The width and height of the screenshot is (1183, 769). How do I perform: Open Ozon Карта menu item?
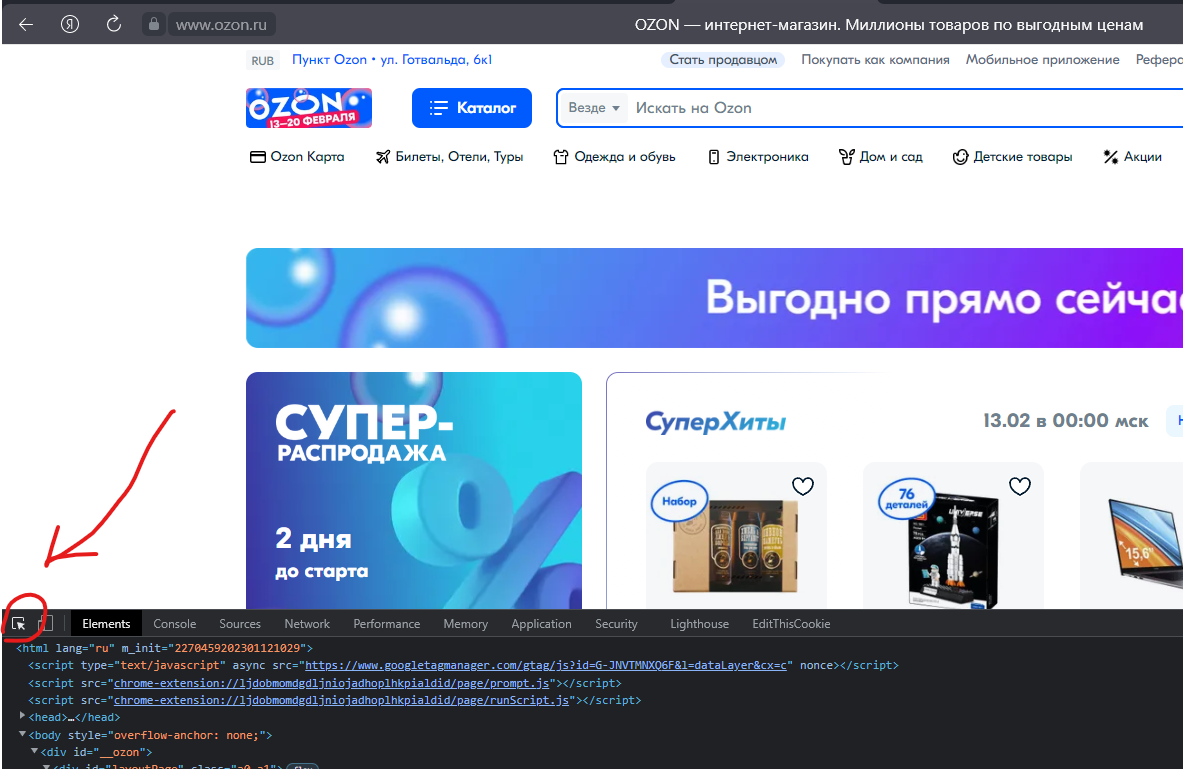pos(297,157)
